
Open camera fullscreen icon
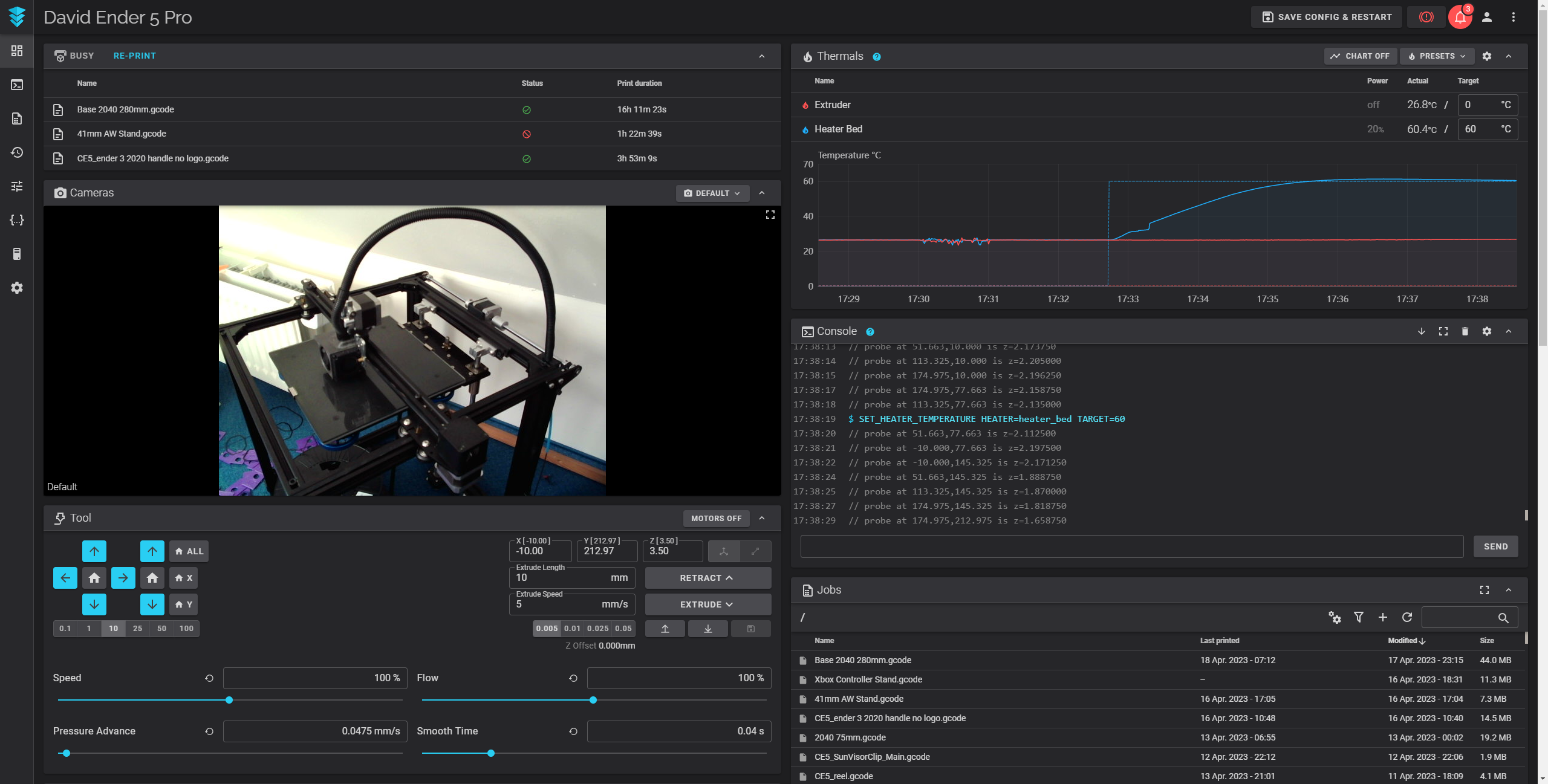(x=770, y=215)
